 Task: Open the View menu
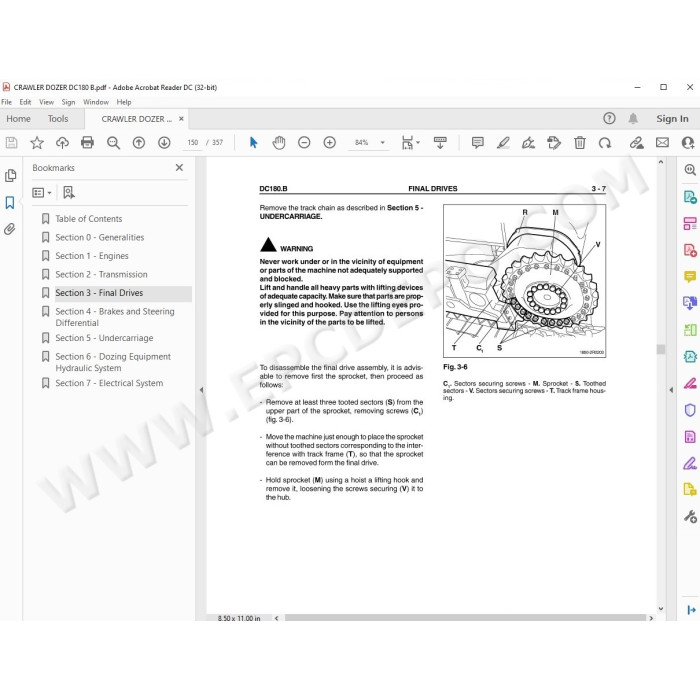[x=46, y=102]
